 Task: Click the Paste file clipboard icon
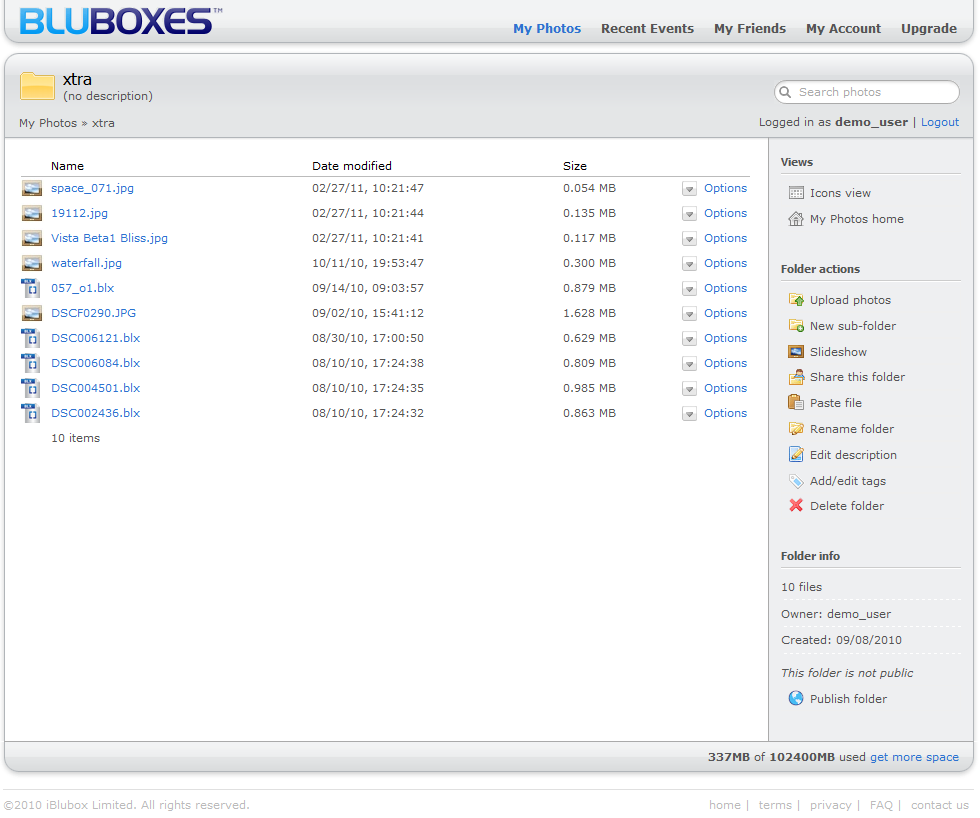pyautogui.click(x=796, y=403)
